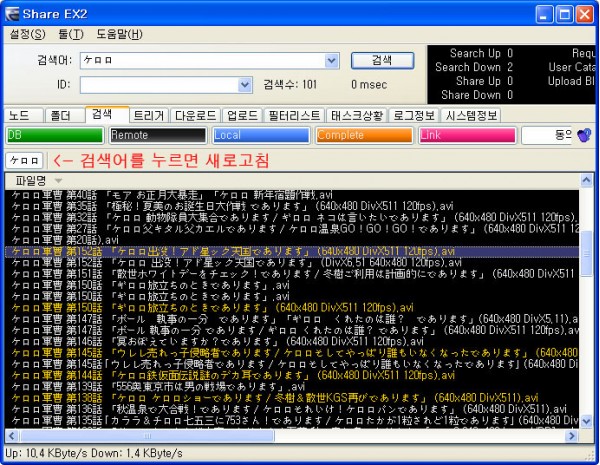Toggle the black Remote filter bar
The width and height of the screenshot is (600, 465).
point(158,135)
